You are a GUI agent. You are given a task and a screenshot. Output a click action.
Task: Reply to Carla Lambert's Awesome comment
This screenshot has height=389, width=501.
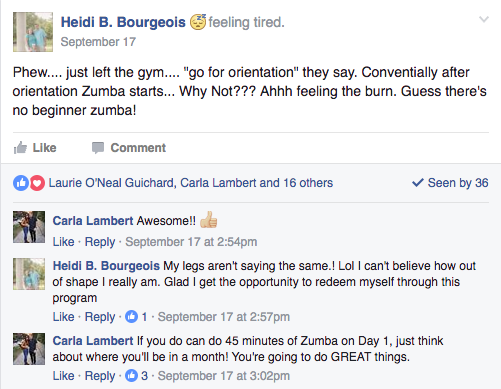(100, 242)
